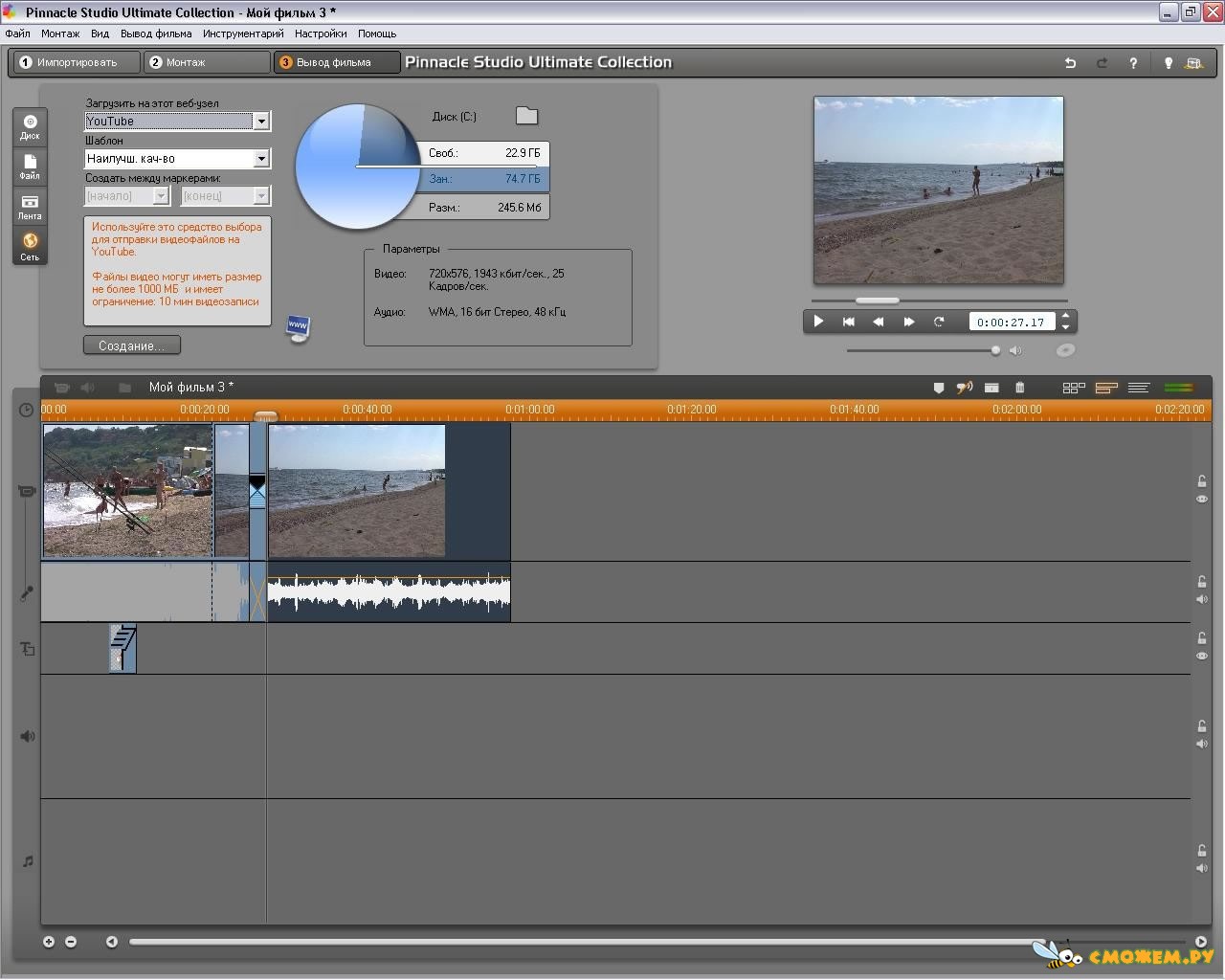This screenshot has width=1225, height=980.
Task: Open the Файл menu
Action: (17, 33)
